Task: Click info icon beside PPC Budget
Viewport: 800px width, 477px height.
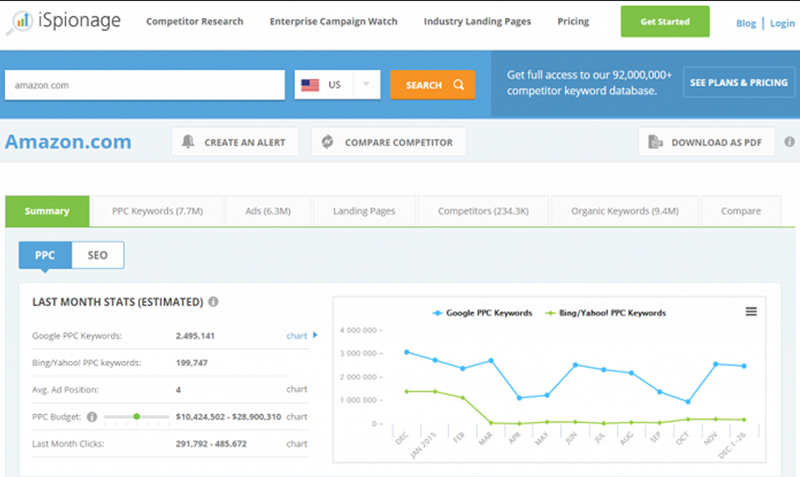Action: [92, 417]
